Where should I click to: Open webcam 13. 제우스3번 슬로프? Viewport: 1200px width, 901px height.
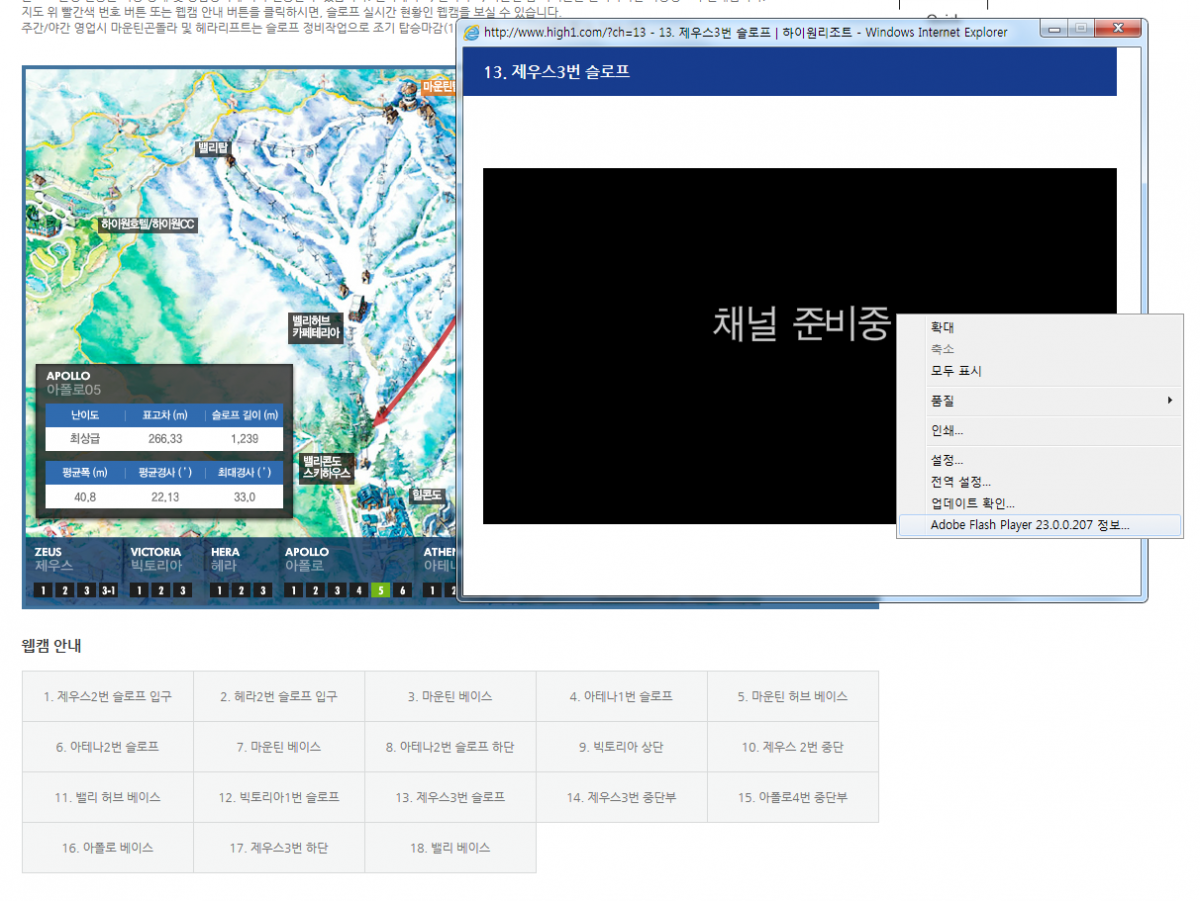click(x=450, y=797)
